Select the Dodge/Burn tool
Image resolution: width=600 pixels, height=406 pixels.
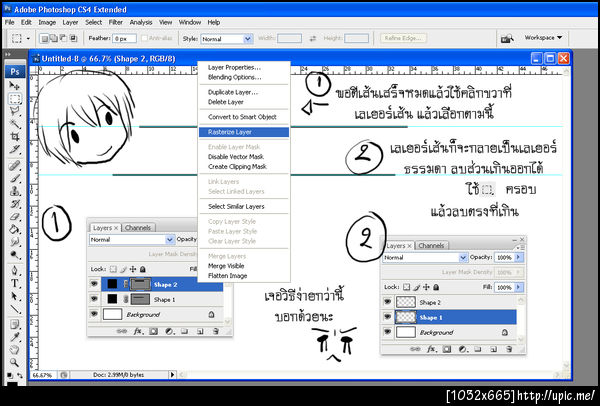(15, 254)
